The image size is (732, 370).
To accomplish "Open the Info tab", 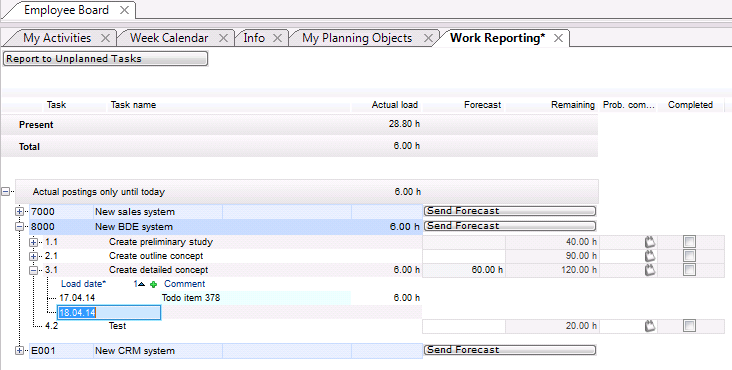I will (254, 38).
